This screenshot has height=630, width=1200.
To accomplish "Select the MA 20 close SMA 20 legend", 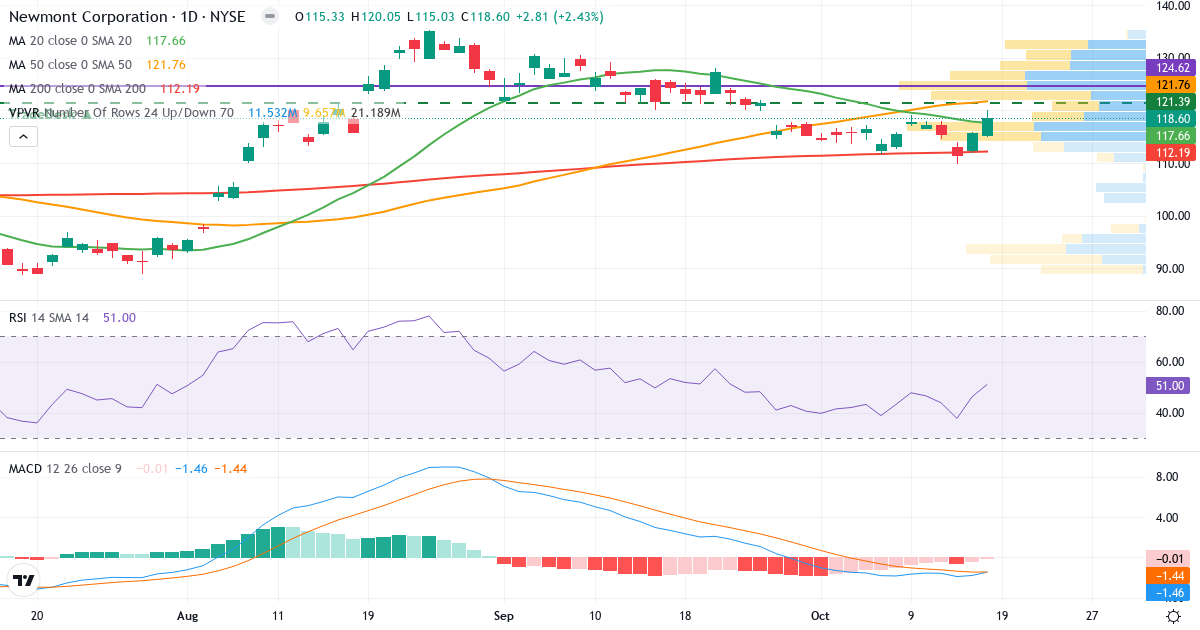I will point(70,41).
